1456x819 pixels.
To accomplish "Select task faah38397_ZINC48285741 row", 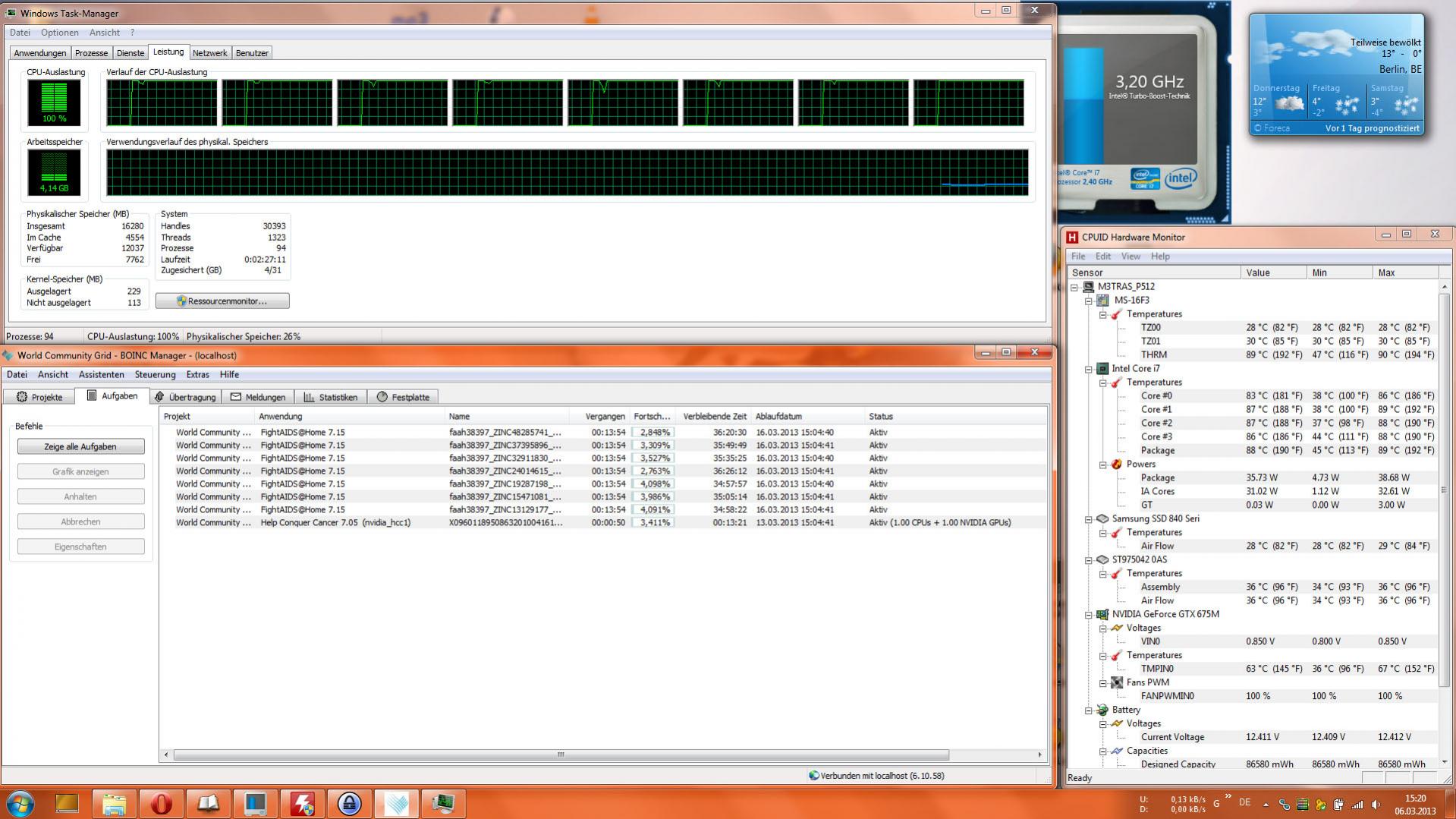I will pyautogui.click(x=603, y=432).
